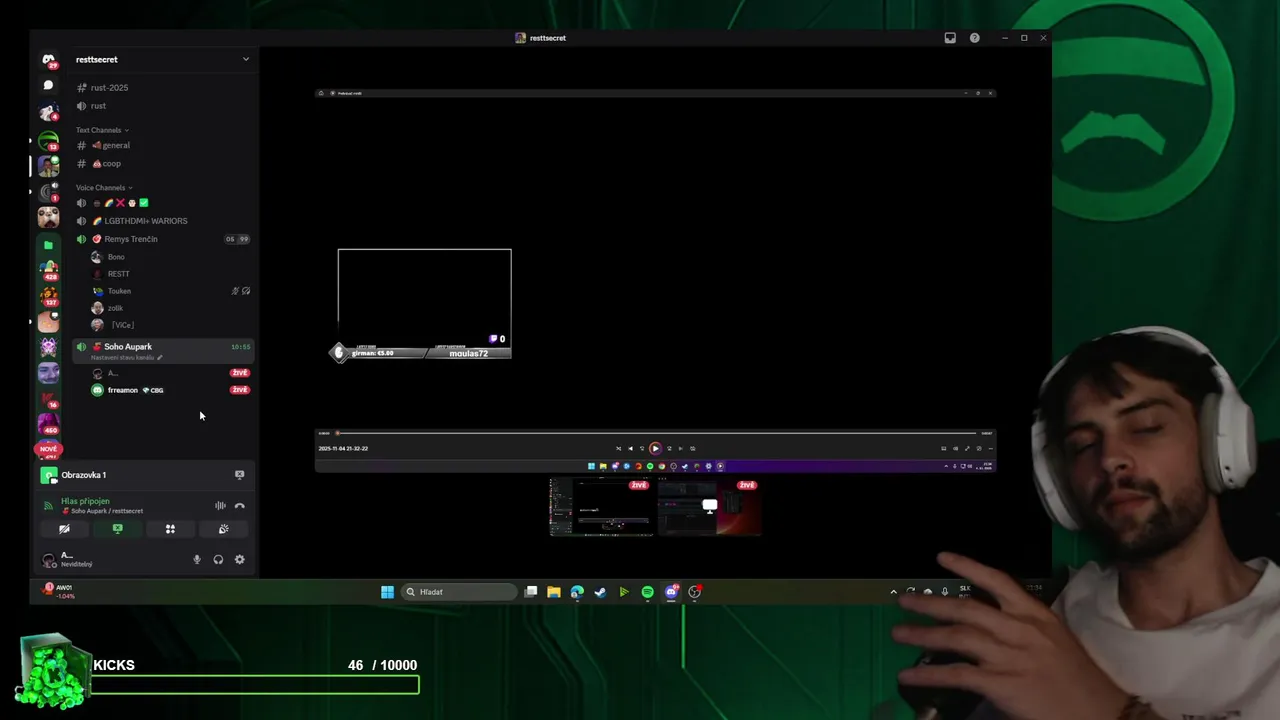Image resolution: width=1280 pixels, height=720 pixels.
Task: Disconnect from voice with hang-up icon
Action: click(239, 506)
